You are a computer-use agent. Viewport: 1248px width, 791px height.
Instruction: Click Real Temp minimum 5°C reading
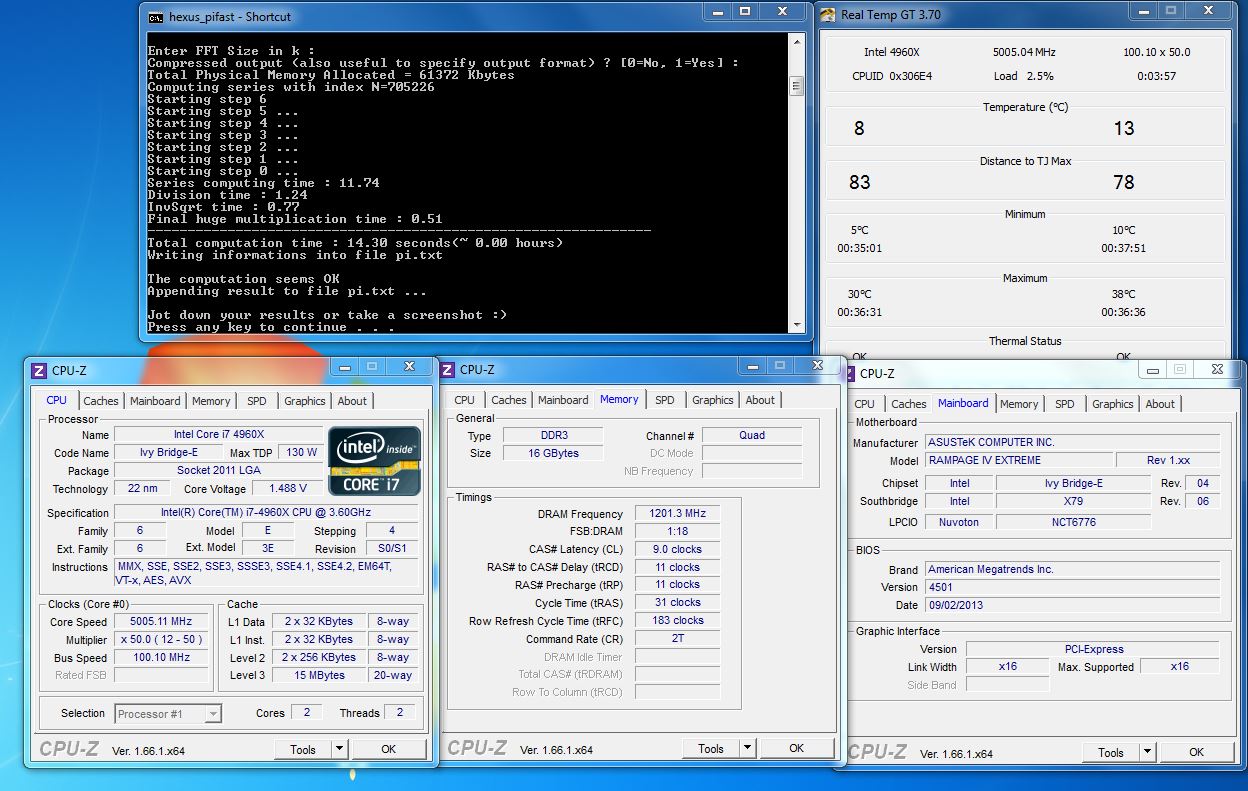pos(860,230)
